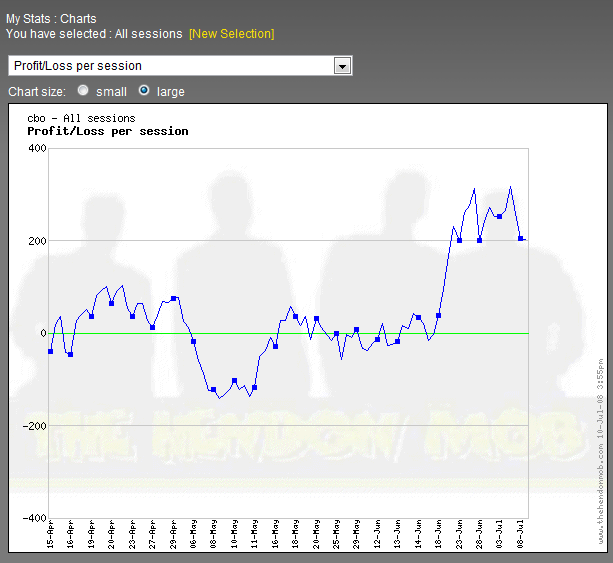Click the 08-May x-axis date label
Image resolution: width=613 pixels, height=563 pixels.
[213, 534]
